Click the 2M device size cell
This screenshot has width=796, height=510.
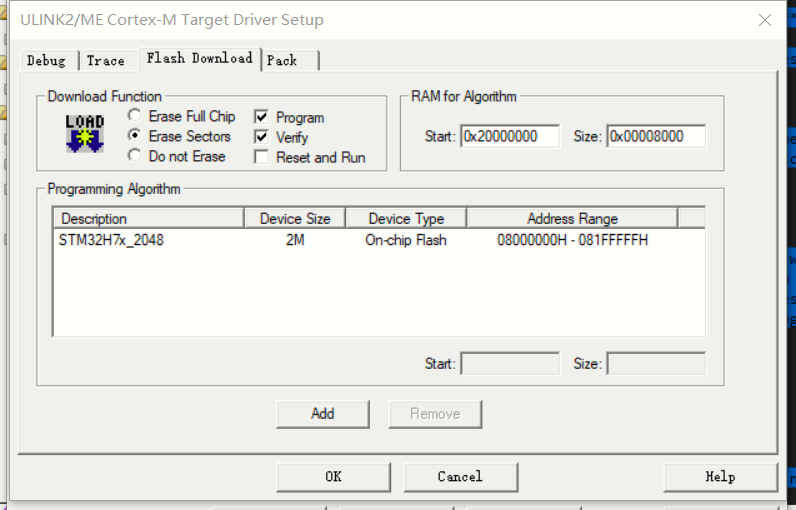295,240
